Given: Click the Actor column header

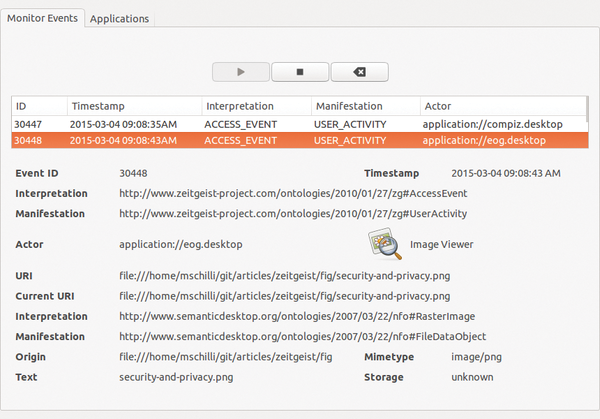Looking at the screenshot, I should coord(503,106).
